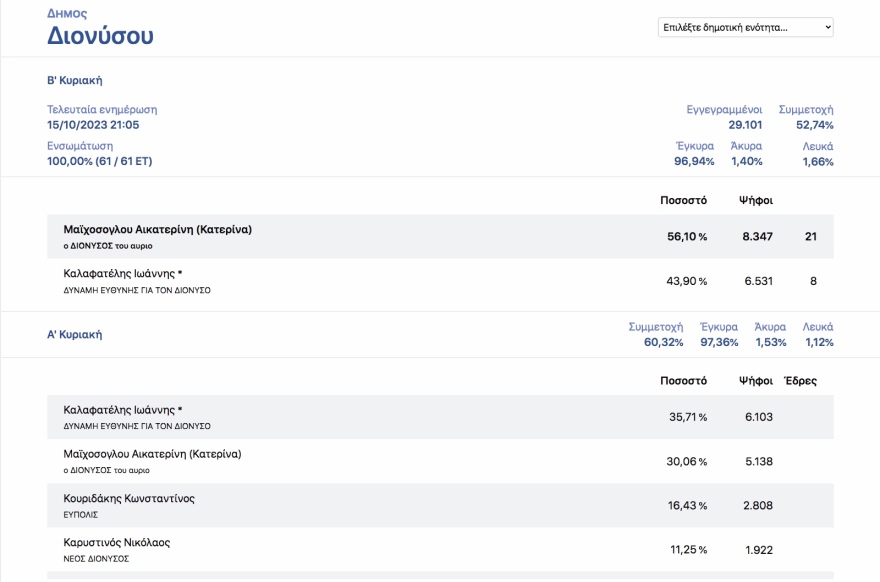Screen dimensions: 880x582
Task: Click the Δήμος label above the title
Action: pos(67,14)
